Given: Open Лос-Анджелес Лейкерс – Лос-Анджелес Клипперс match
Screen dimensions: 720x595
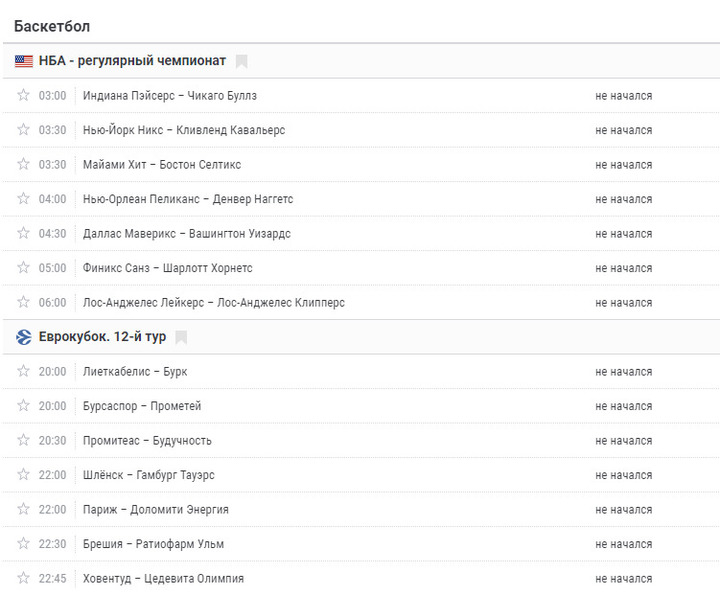Looking at the screenshot, I should [x=214, y=303].
